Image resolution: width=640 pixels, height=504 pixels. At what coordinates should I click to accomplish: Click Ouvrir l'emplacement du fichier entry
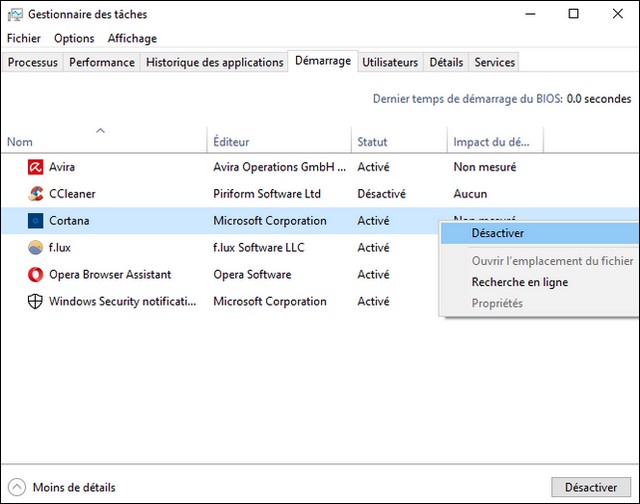(x=540, y=261)
